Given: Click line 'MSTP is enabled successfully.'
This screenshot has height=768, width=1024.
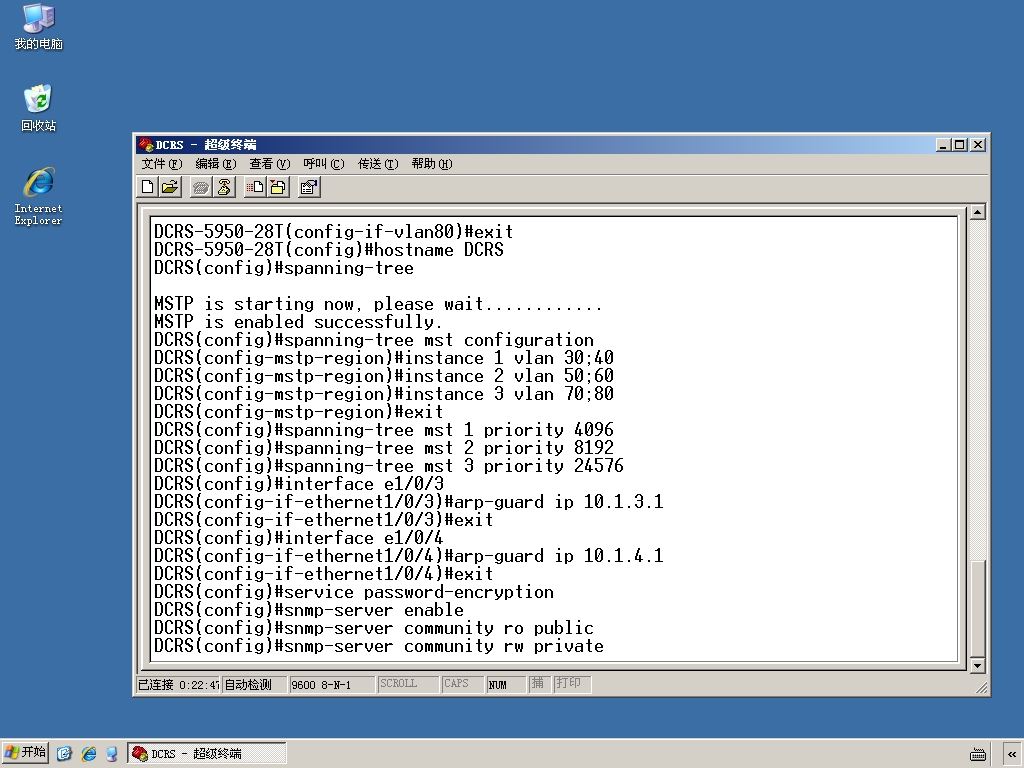Looking at the screenshot, I should point(298,322).
